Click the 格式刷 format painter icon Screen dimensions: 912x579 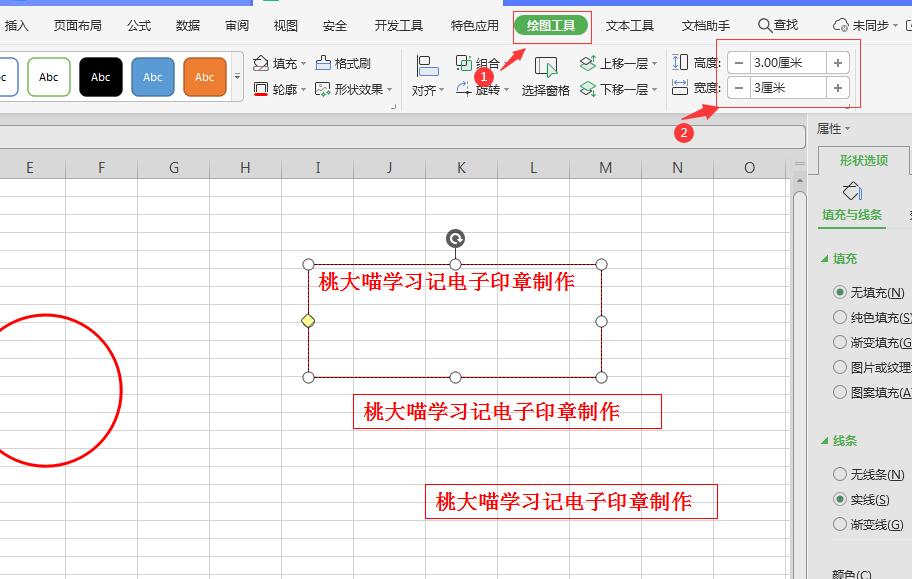pyautogui.click(x=324, y=63)
